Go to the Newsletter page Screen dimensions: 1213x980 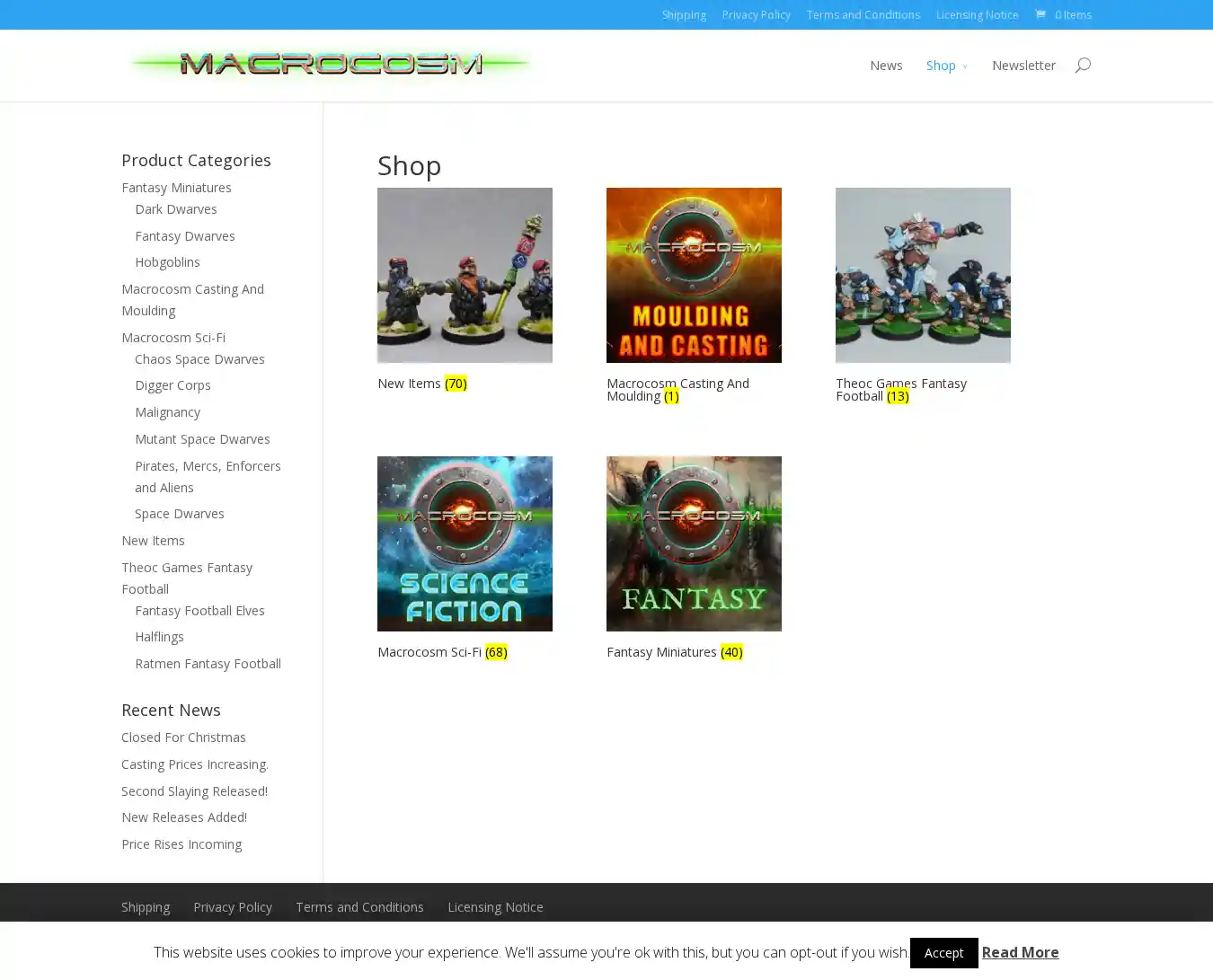point(1023,66)
